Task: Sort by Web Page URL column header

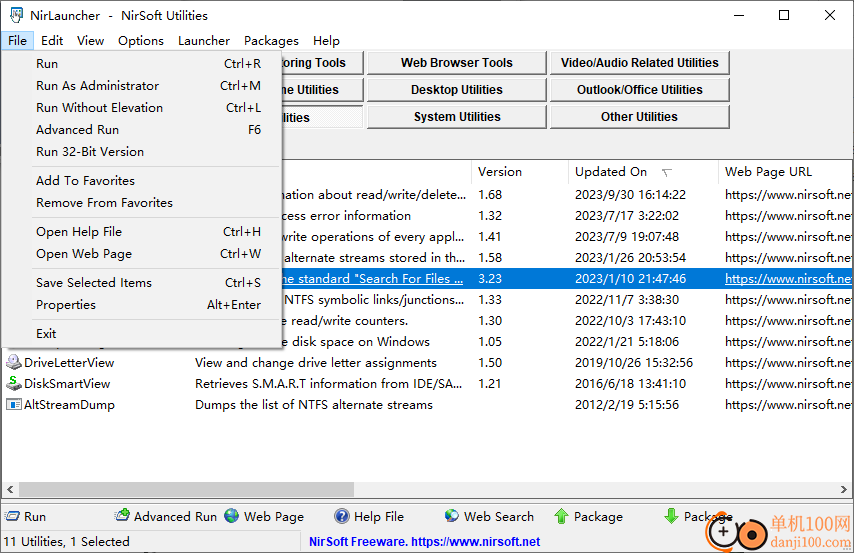Action: coord(786,172)
